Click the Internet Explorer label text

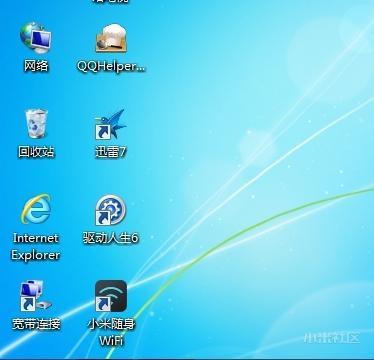coord(36,247)
